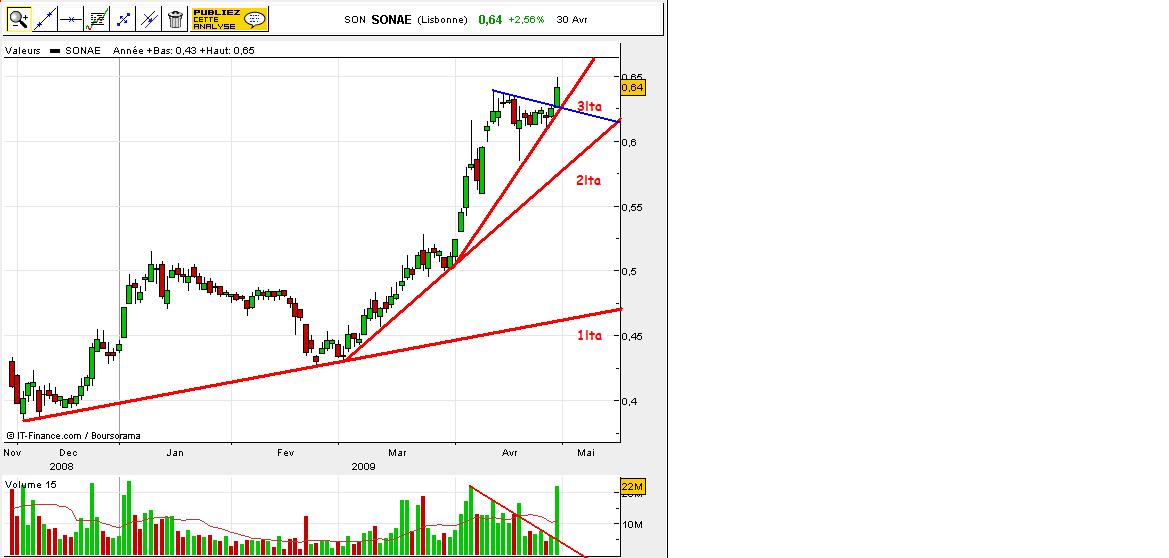1169x558 pixels.
Task: Click the Publiez cette analyse button
Action: (229, 19)
